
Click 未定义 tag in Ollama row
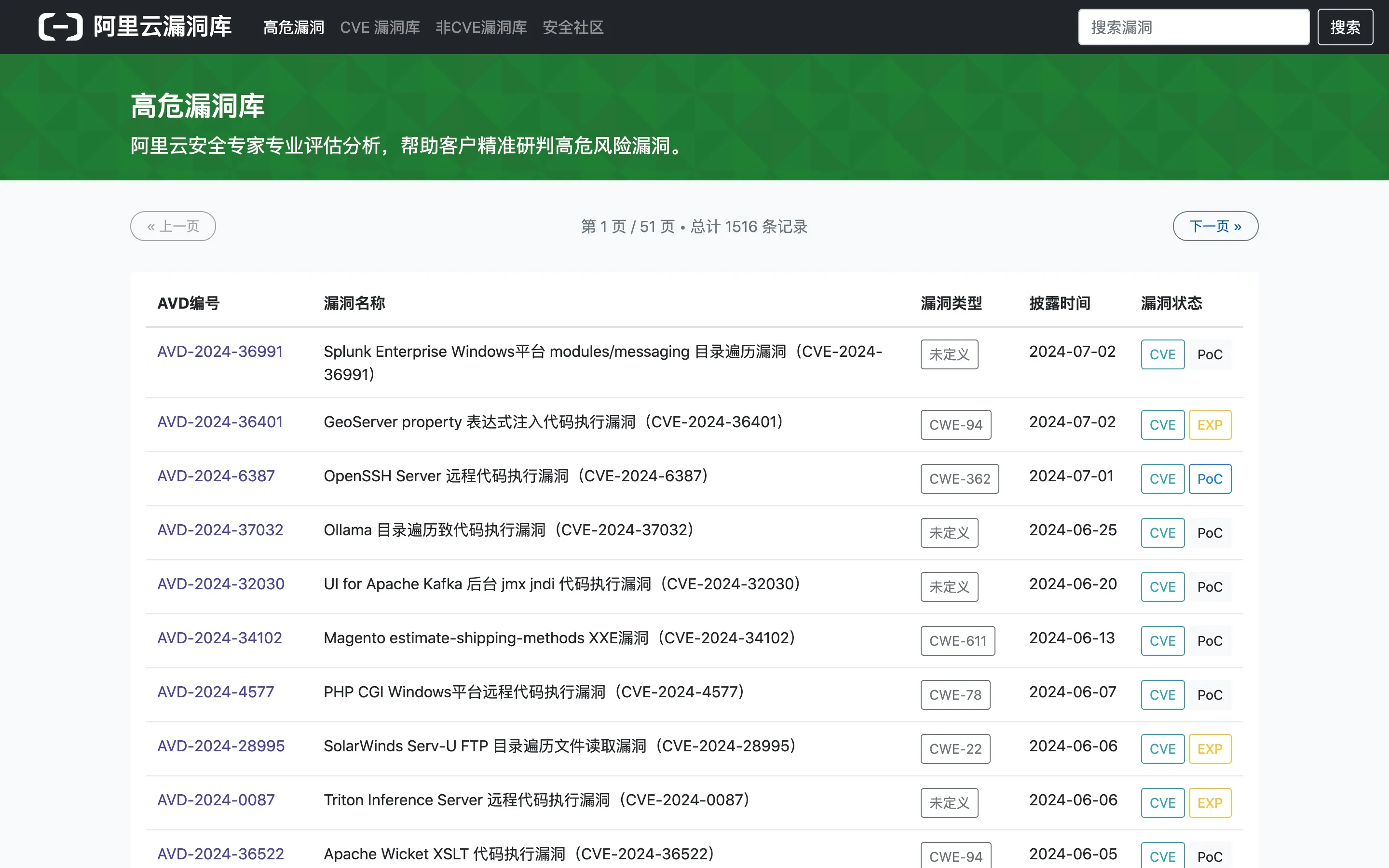(x=949, y=533)
